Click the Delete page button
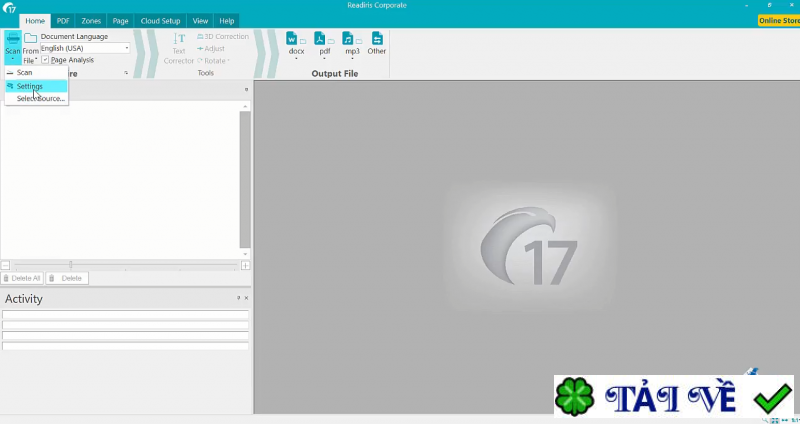 pyautogui.click(x=67, y=278)
